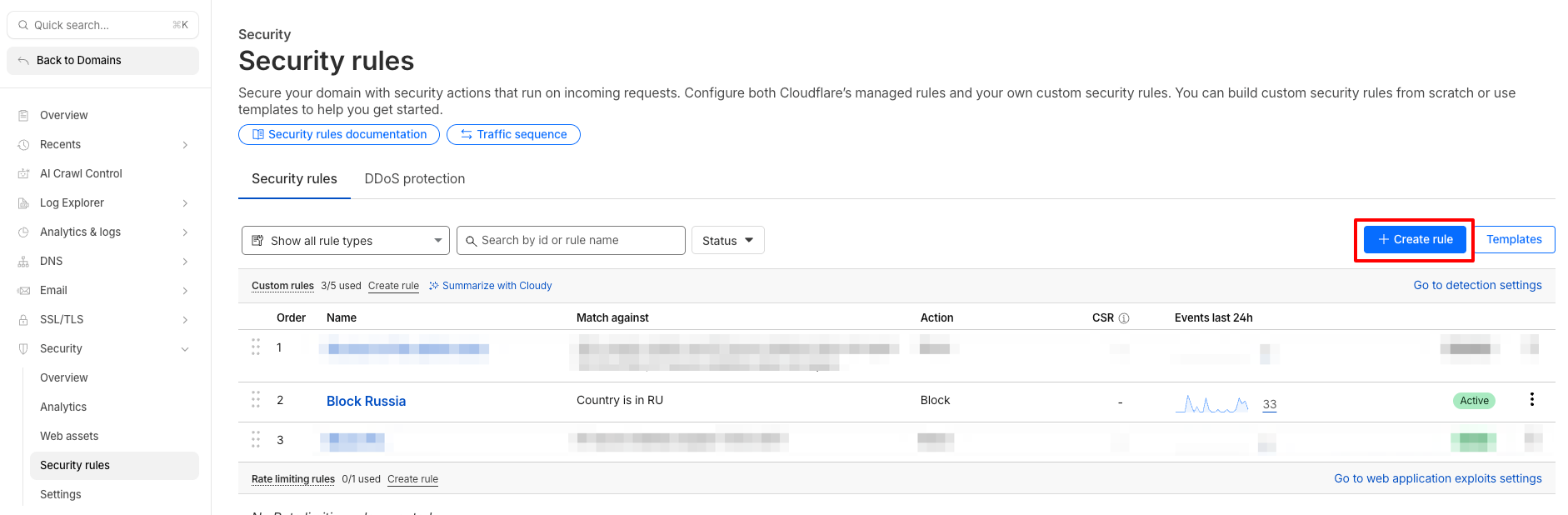Collapse the Security sidebar section
This screenshot has width=1568, height=515.
[185, 349]
